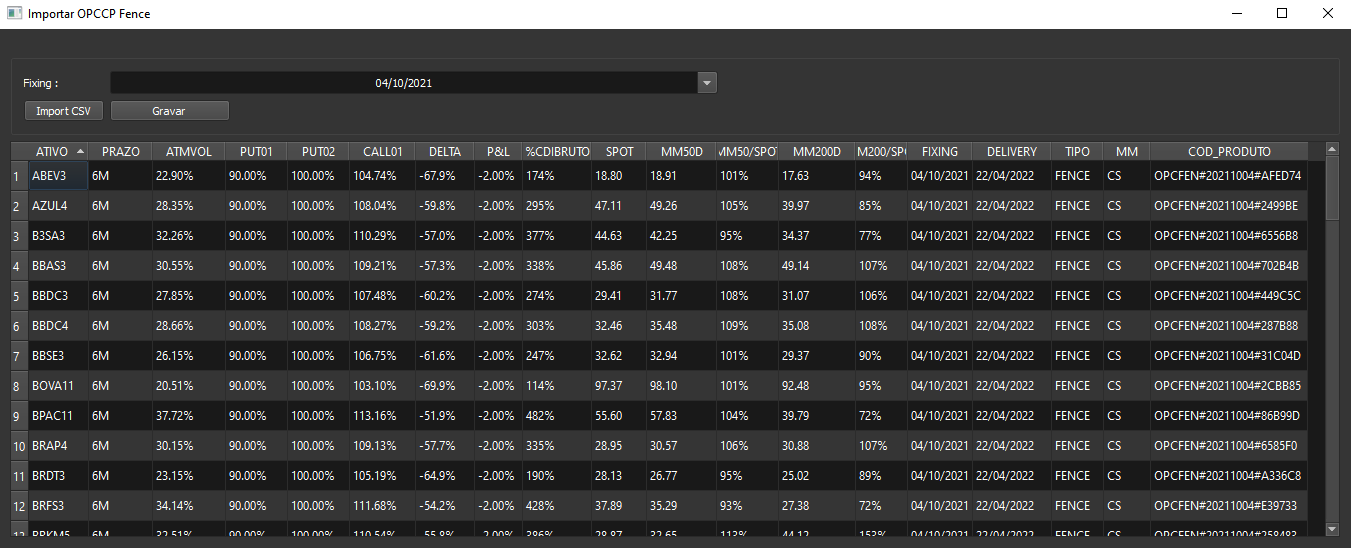
Task: Click the scroll up arrow of table
Action: click(1331, 150)
